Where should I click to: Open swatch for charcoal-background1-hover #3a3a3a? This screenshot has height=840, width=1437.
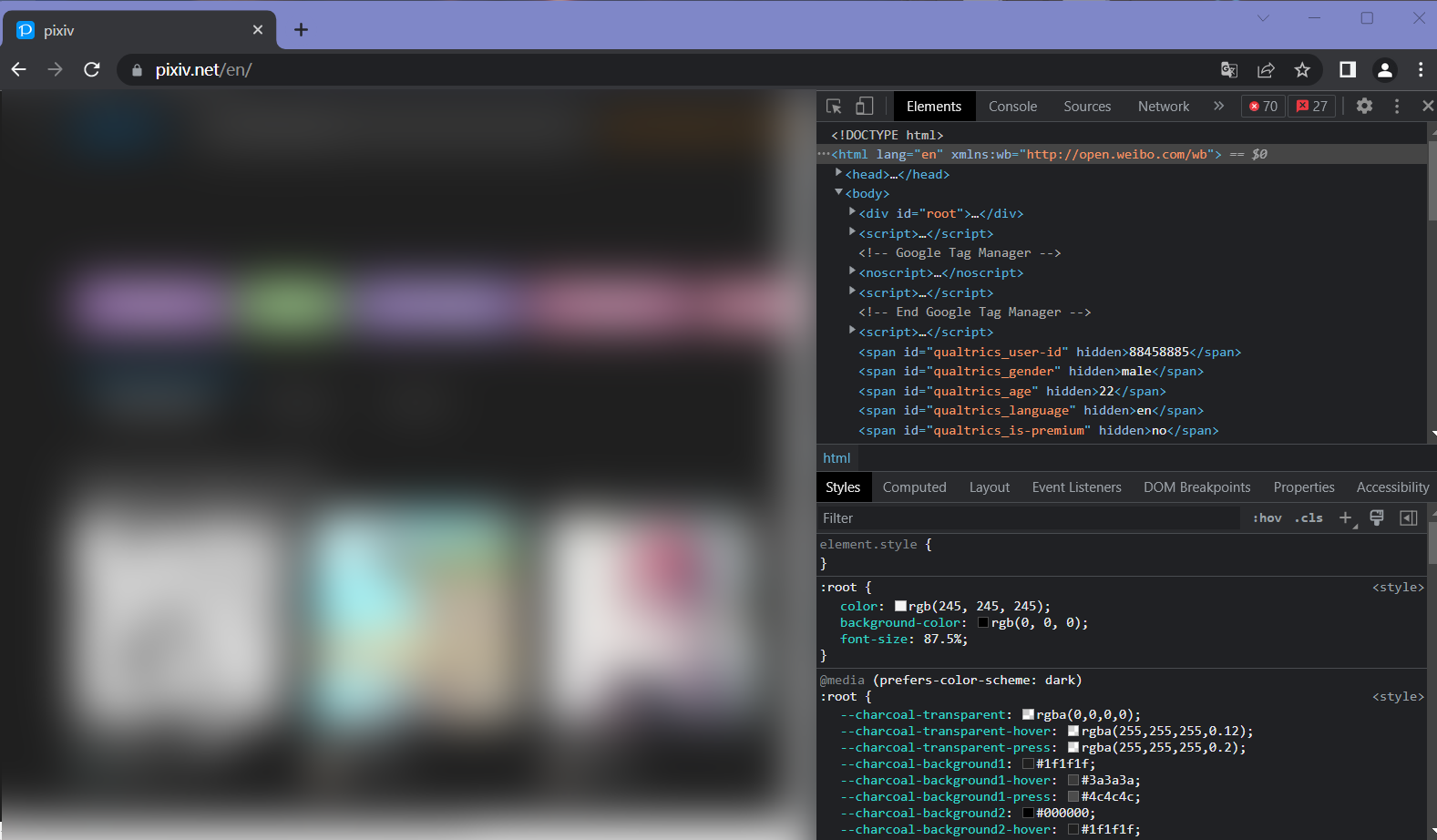point(1073,780)
